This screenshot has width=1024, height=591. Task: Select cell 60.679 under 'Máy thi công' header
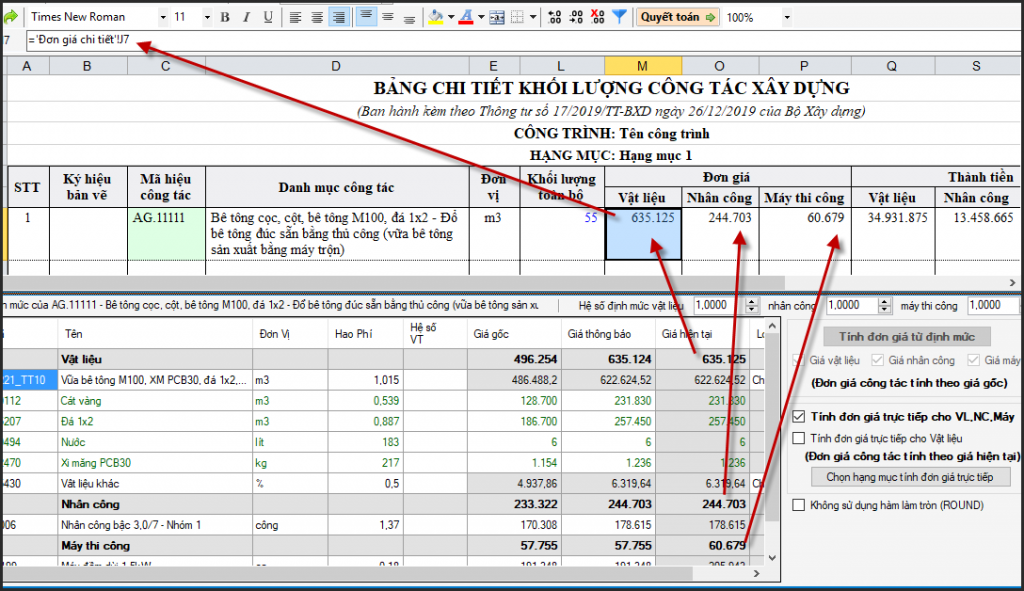[x=805, y=234]
